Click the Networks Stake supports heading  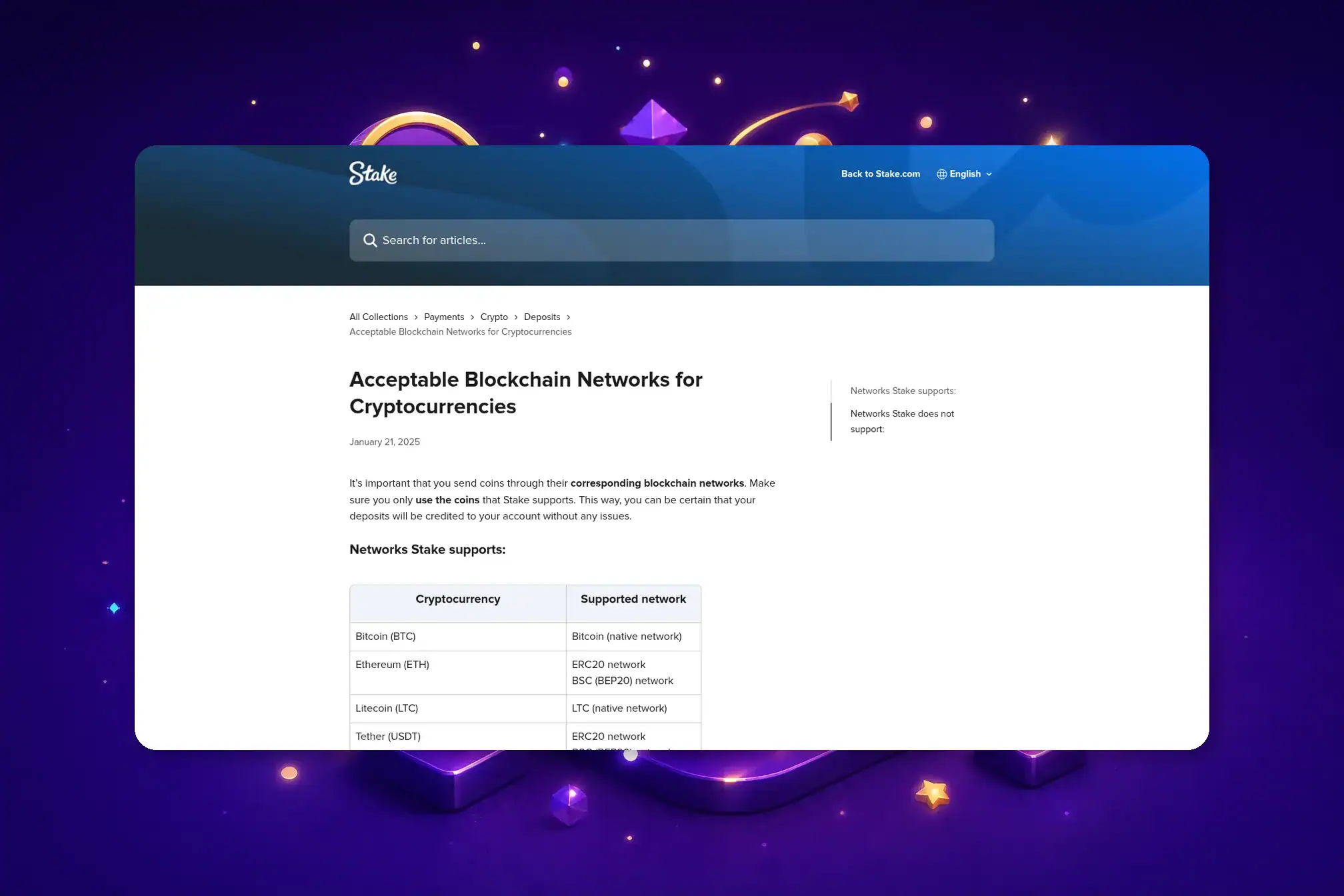[x=427, y=549]
